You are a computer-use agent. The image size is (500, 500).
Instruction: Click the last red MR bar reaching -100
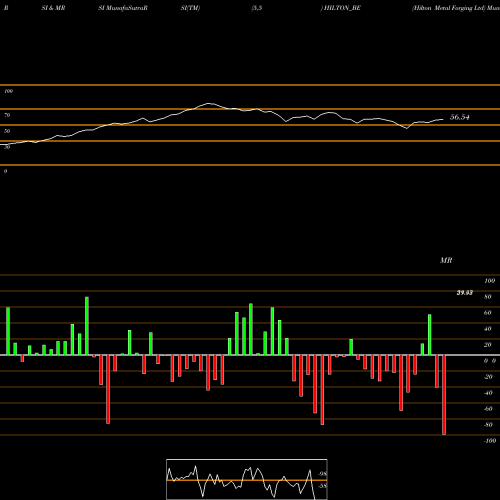pyautogui.click(x=444, y=395)
